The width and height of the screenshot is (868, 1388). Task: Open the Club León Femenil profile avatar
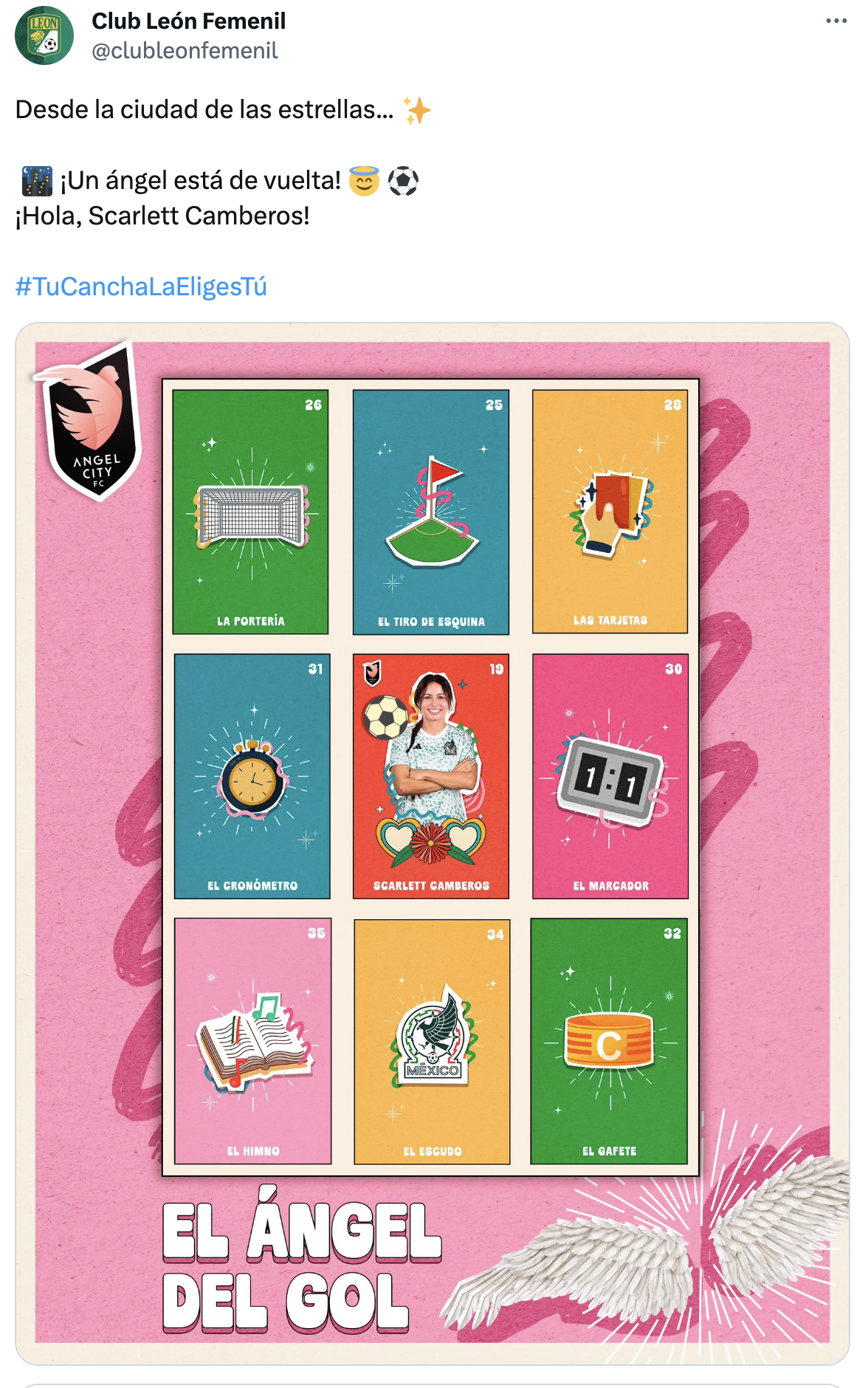click(44, 35)
